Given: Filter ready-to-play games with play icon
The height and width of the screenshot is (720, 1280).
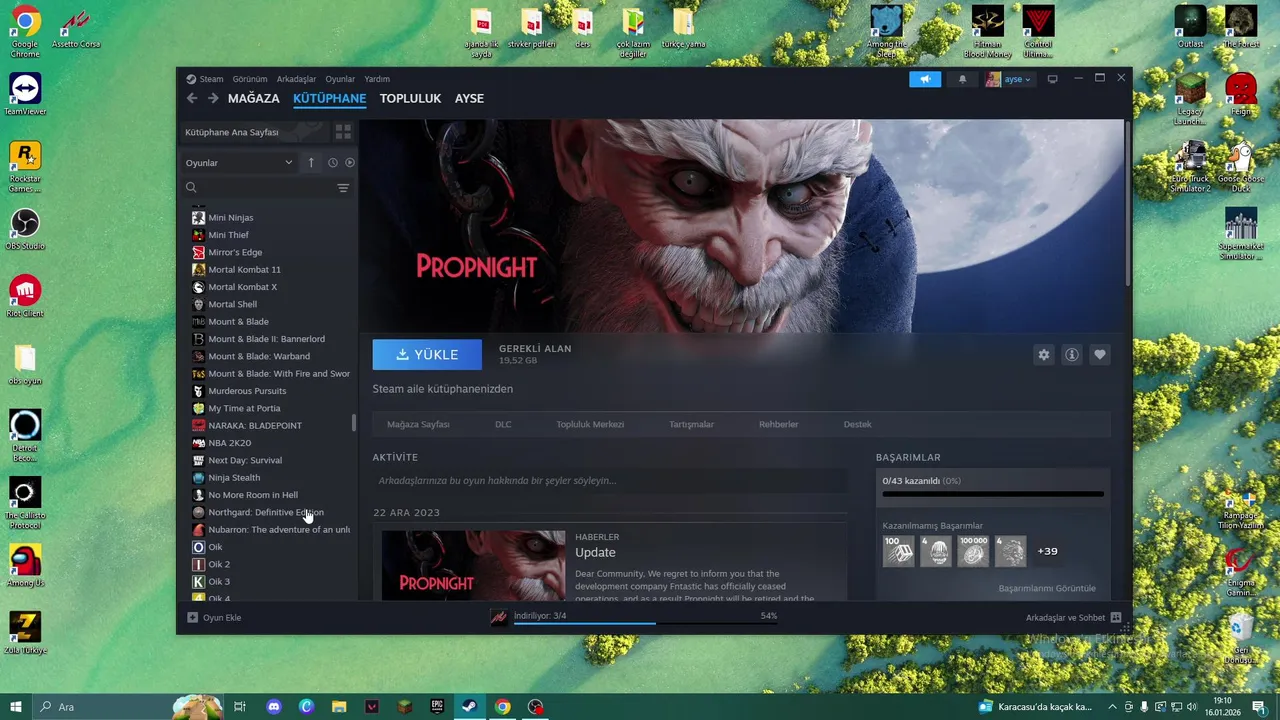Looking at the screenshot, I should point(350,162).
